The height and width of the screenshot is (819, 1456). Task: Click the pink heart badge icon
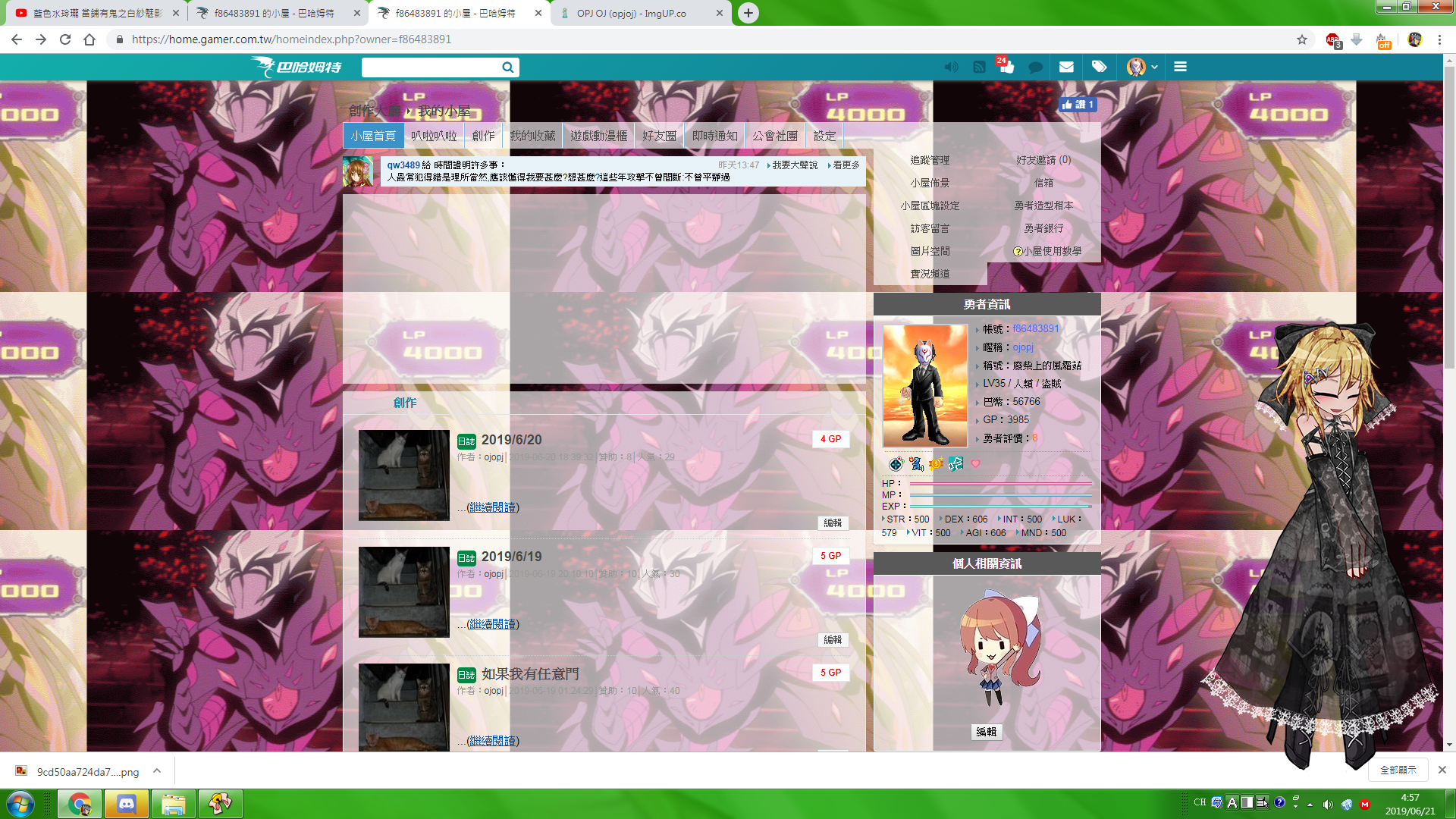(x=975, y=463)
